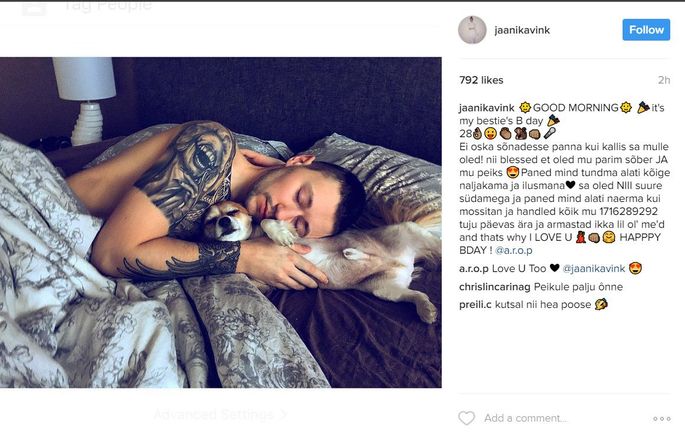Click the heart-eyes emoji in a.r.o.p comment
Screen dimensions: 685x441
(x=635, y=268)
